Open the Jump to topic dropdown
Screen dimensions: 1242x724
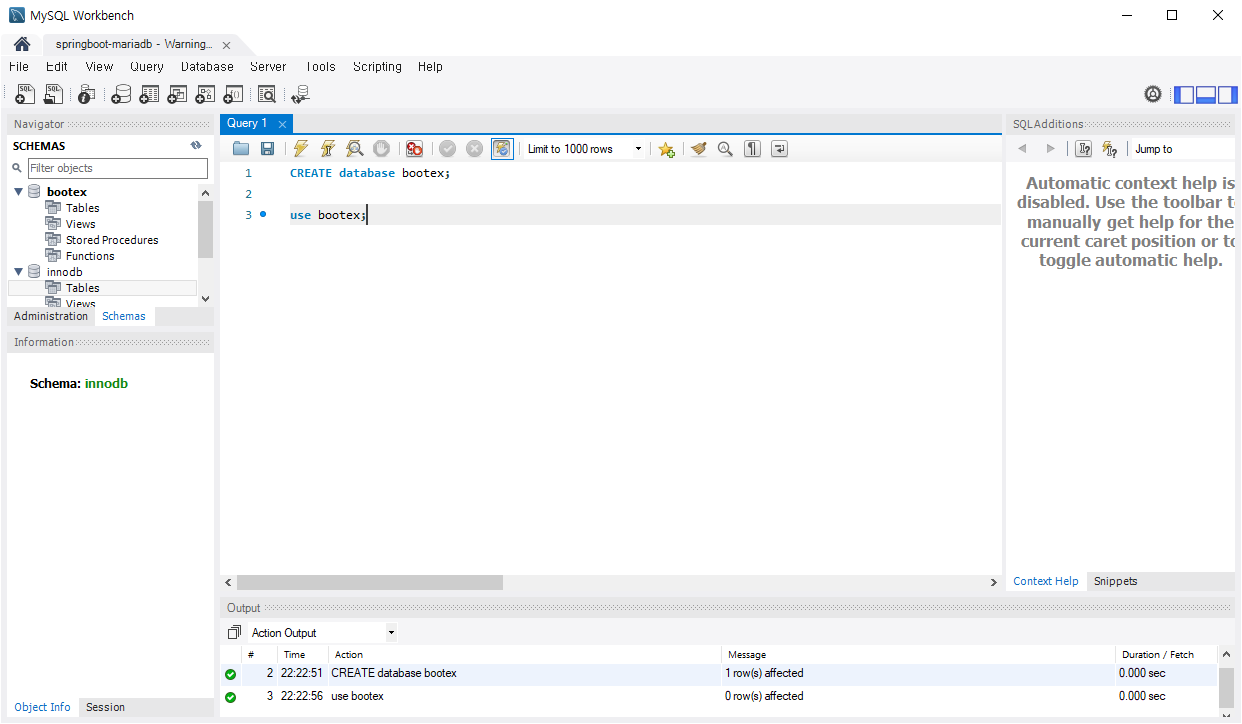(1183, 149)
